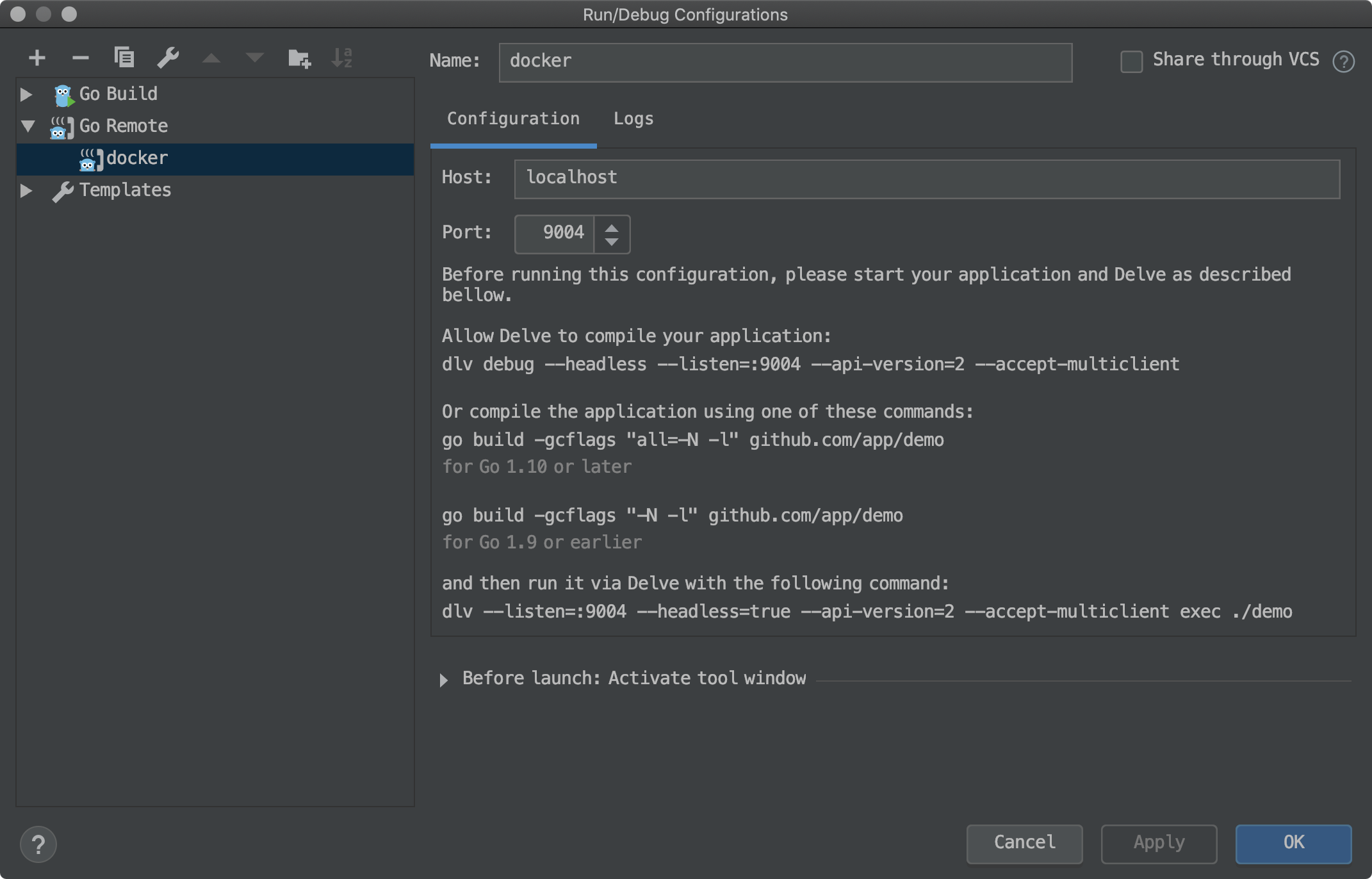Switch to the Logs tab
The width and height of the screenshot is (1372, 879).
[633, 119]
